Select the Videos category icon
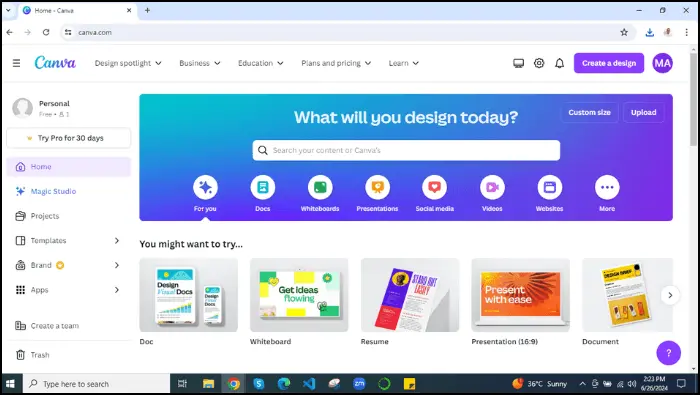The height and width of the screenshot is (395, 700). click(x=492, y=187)
